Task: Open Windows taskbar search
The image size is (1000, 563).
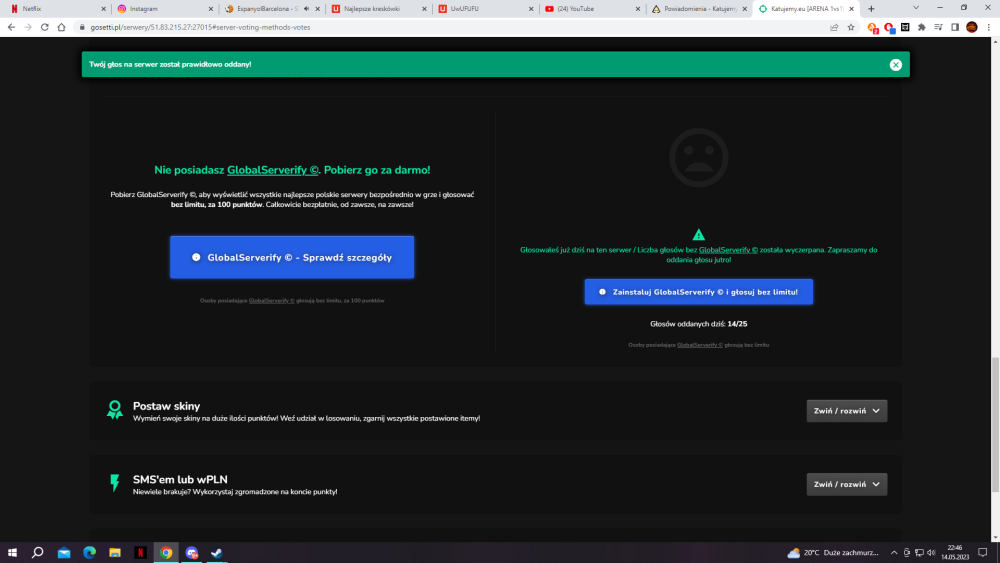Action: (x=38, y=553)
